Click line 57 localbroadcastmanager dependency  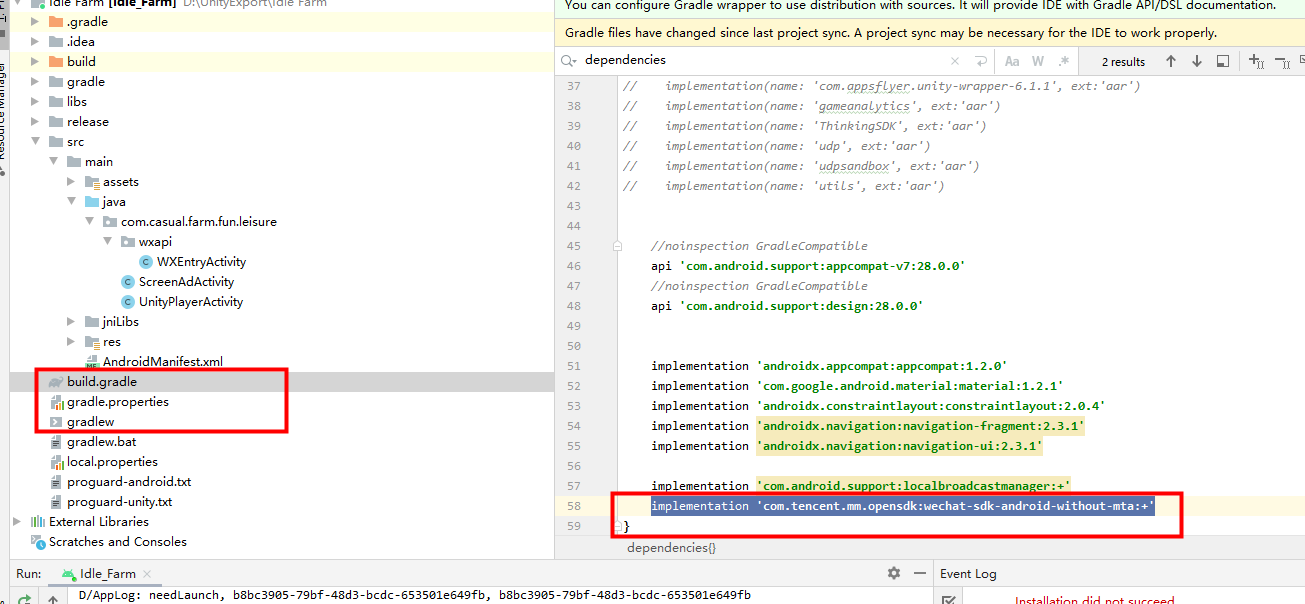pos(861,486)
